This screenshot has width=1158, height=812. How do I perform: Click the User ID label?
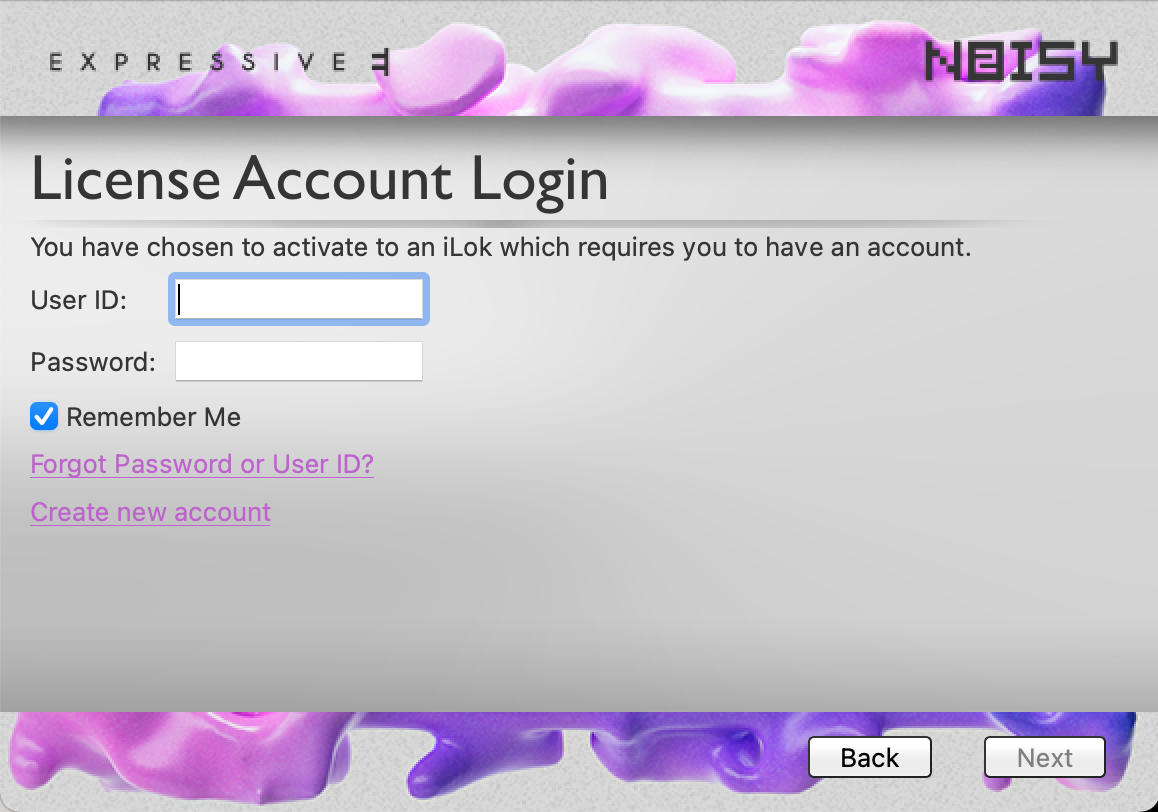(78, 300)
